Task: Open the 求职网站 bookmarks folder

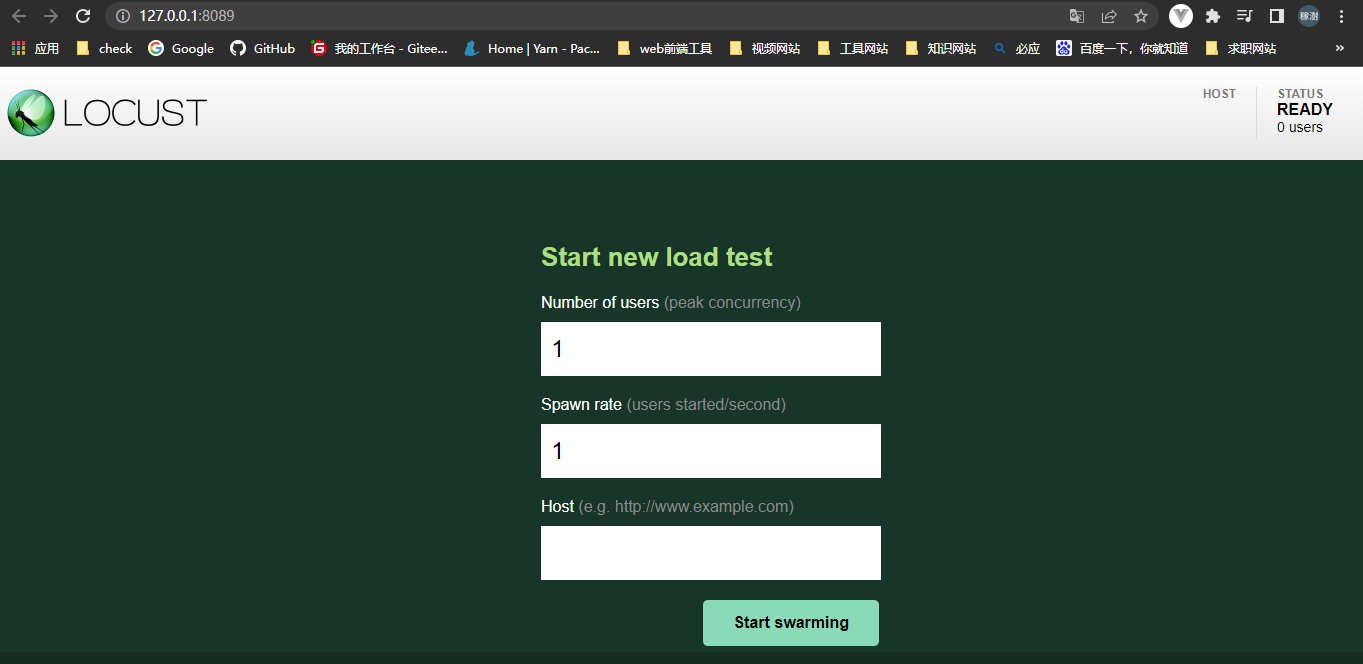Action: [x=1241, y=48]
